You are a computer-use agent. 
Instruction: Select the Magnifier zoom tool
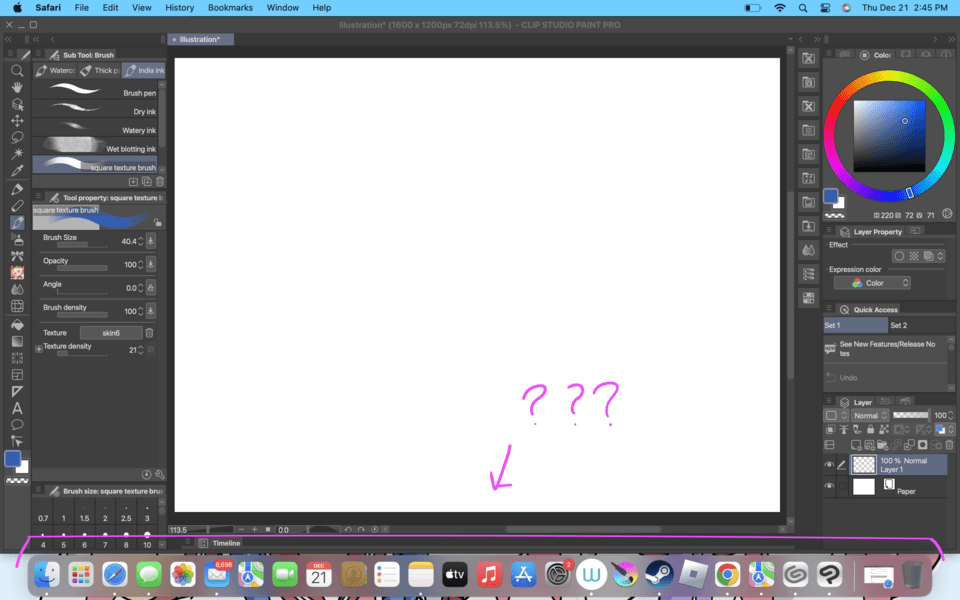pyautogui.click(x=16, y=71)
